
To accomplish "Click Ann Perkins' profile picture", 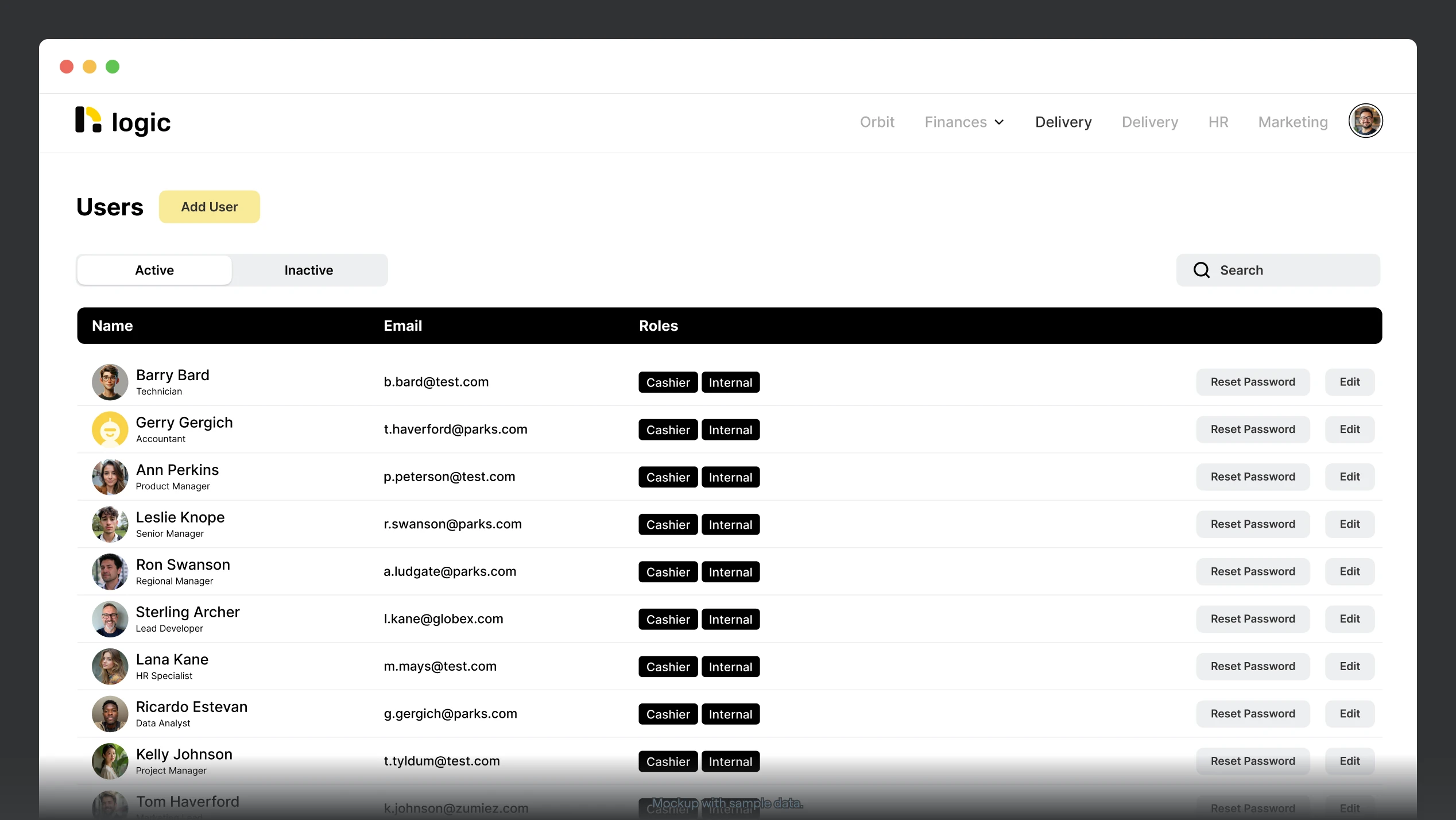I will coord(110,477).
